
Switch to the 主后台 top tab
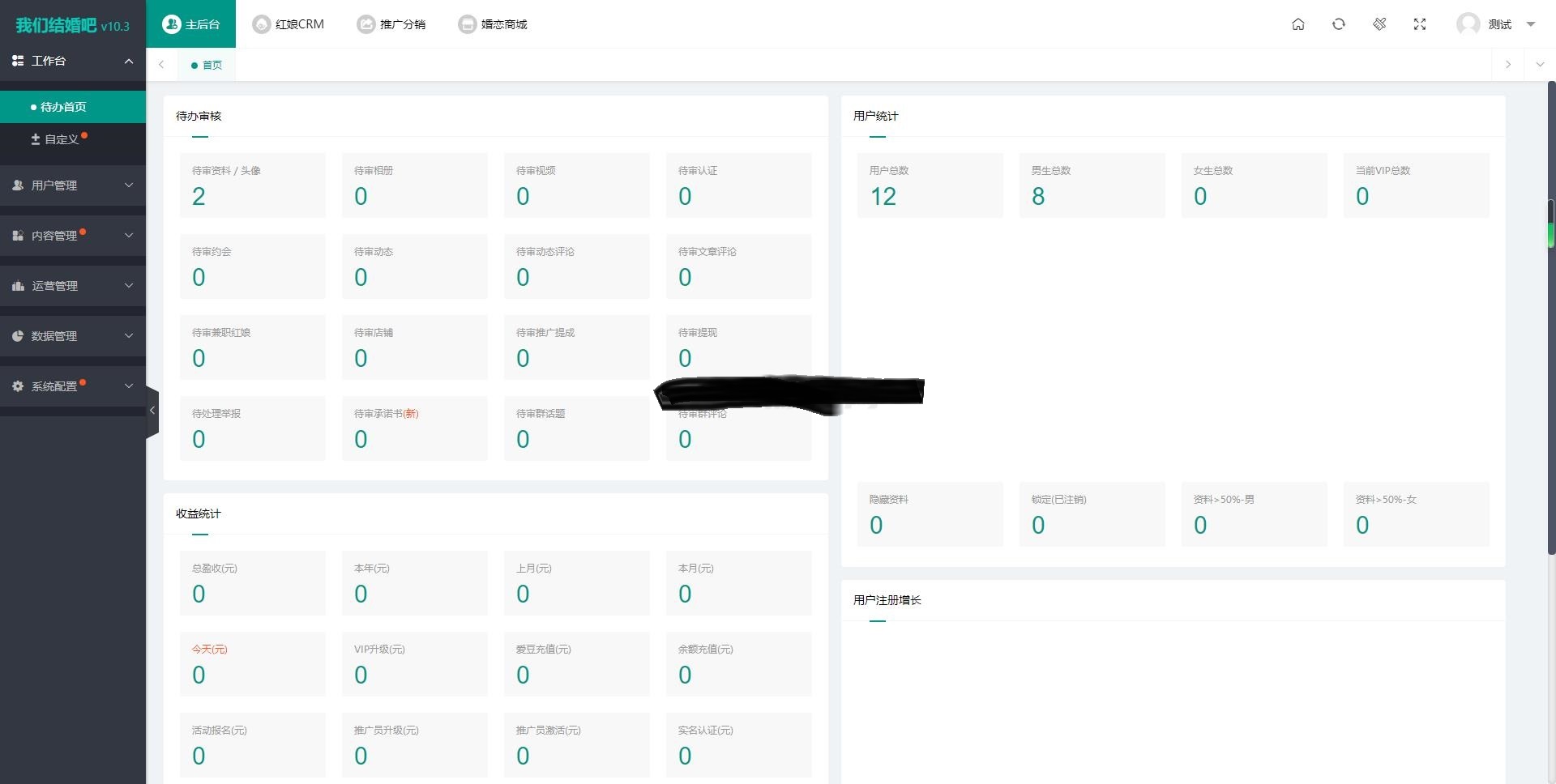click(191, 24)
